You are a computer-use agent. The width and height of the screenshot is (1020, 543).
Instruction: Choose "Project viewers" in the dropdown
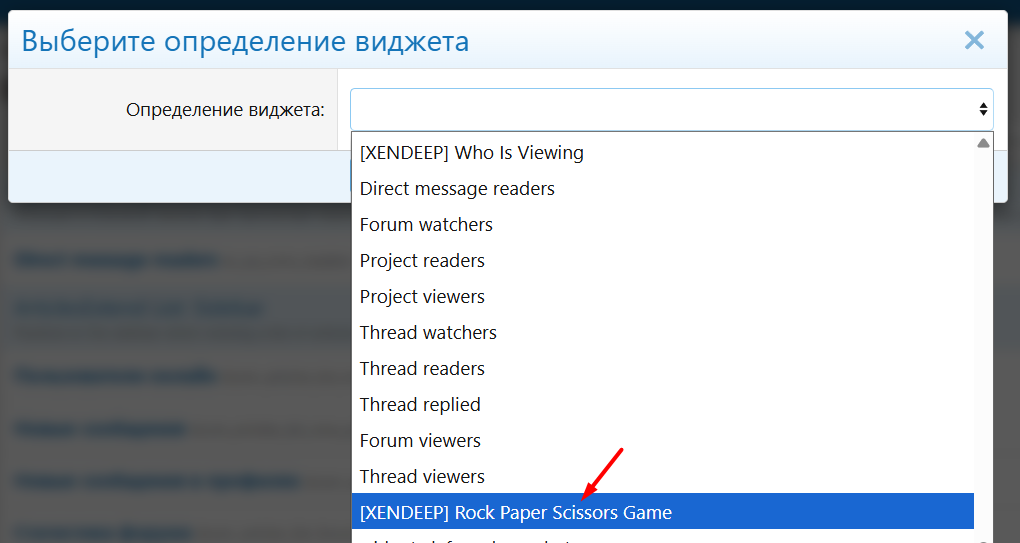coord(422,297)
